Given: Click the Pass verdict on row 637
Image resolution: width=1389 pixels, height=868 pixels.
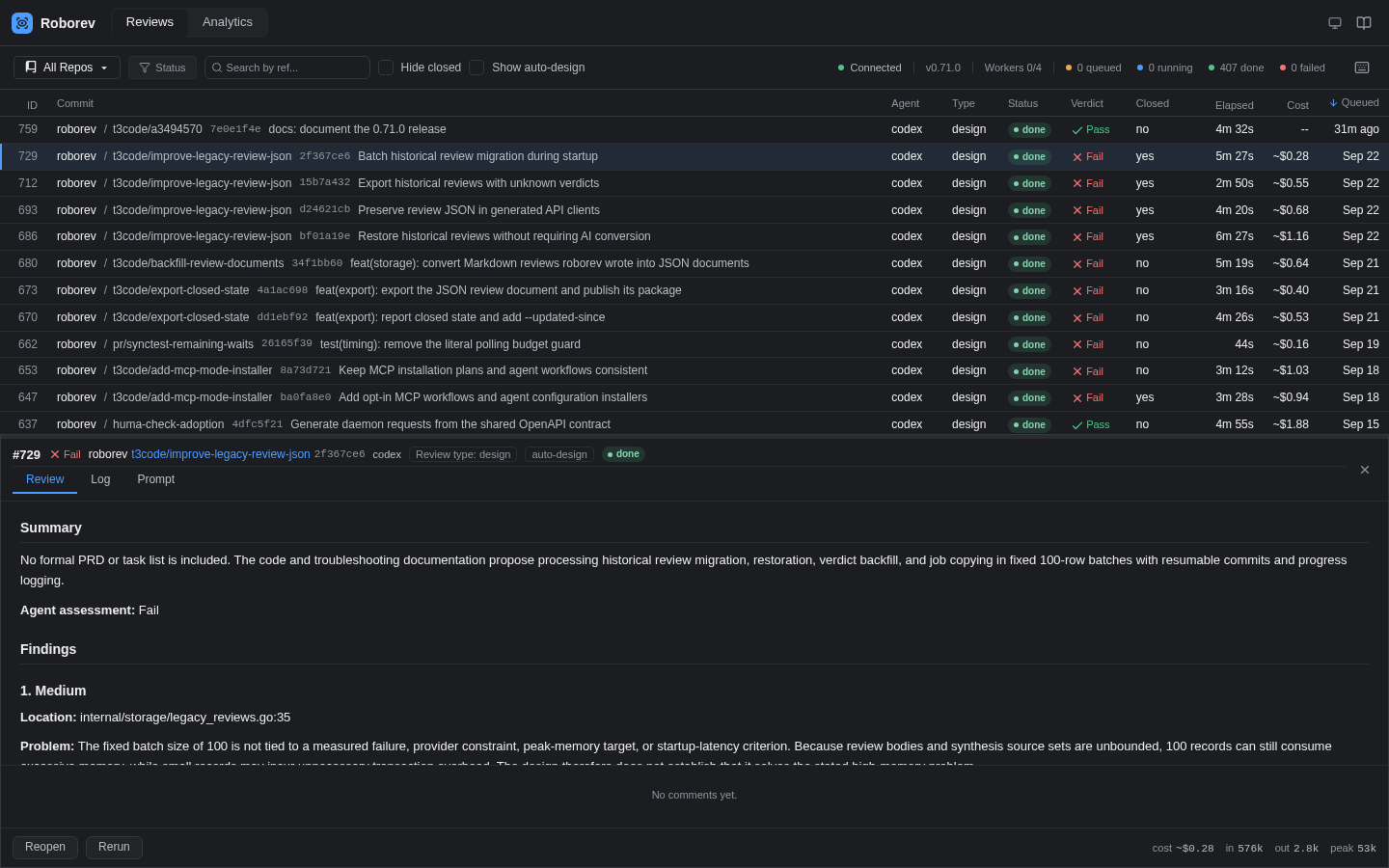Looking at the screenshot, I should point(1091,424).
